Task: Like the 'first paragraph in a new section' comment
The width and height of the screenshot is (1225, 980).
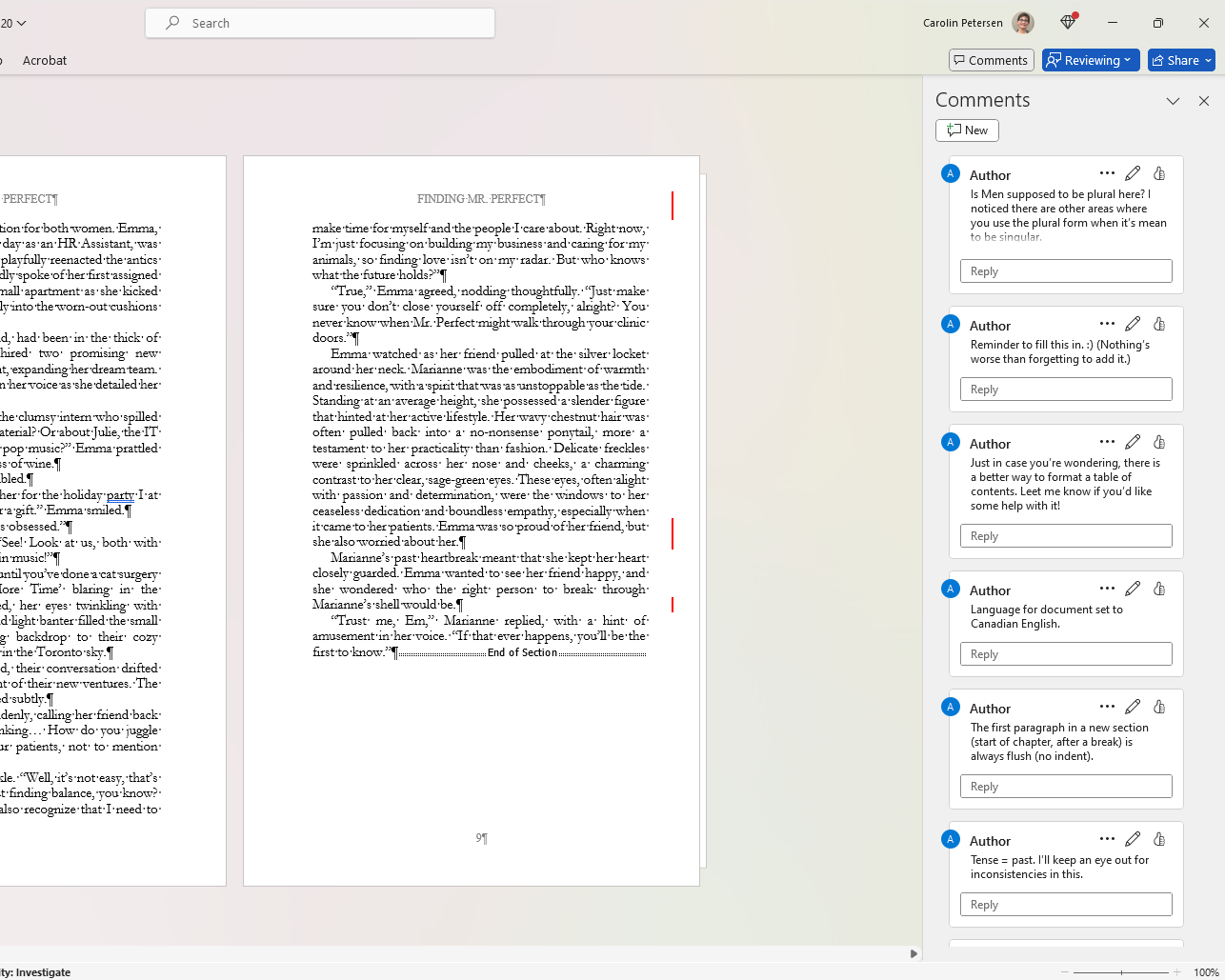Action: pos(1159,707)
